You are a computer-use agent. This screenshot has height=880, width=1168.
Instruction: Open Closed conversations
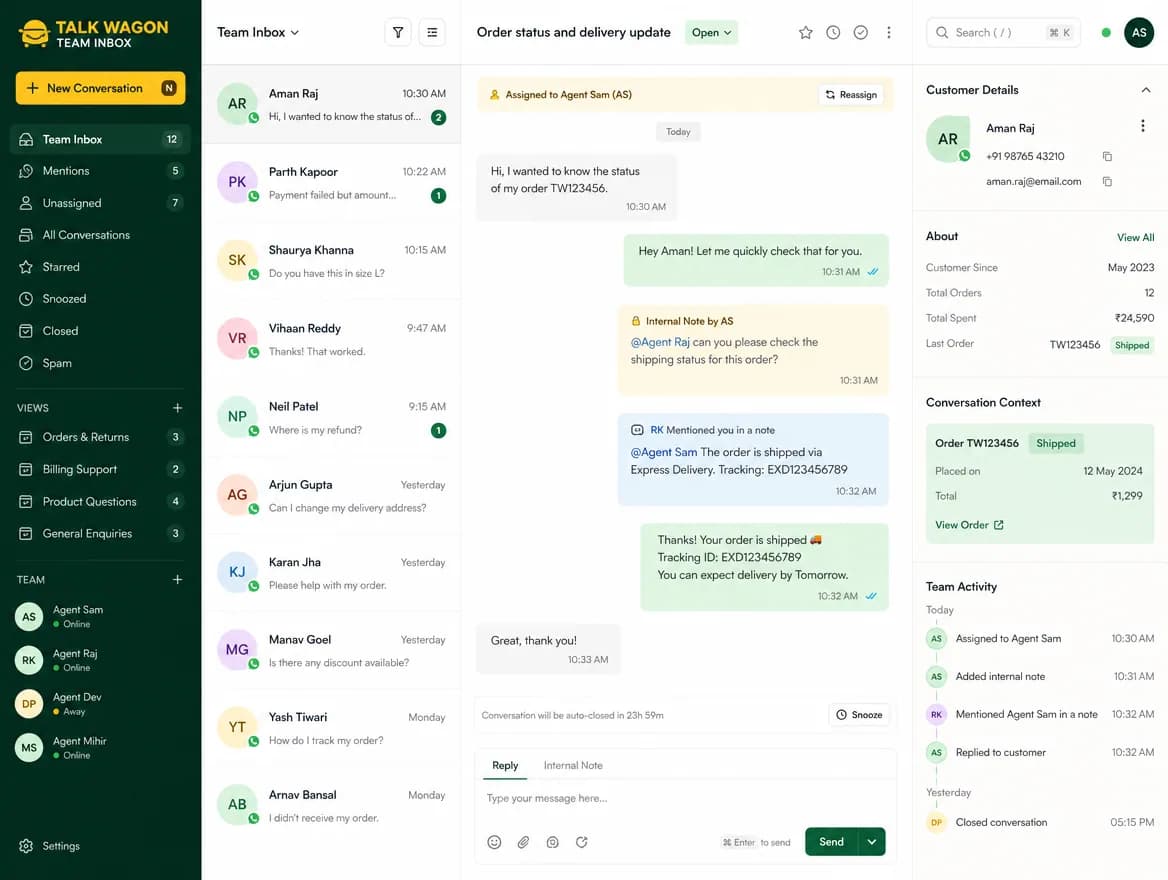(100, 332)
